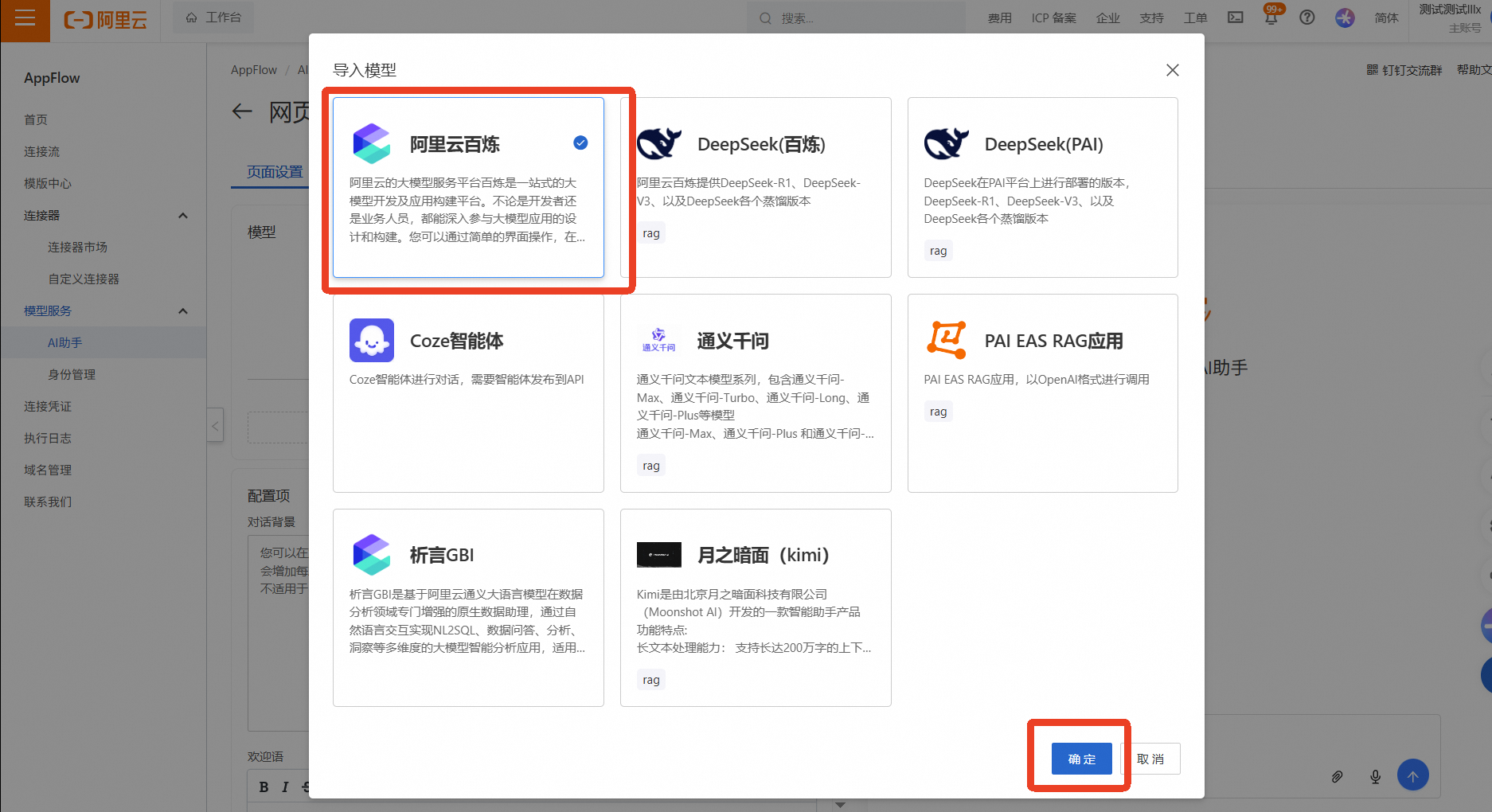1492x812 pixels.
Task: Switch to the 页面设置 tab
Action: (275, 172)
